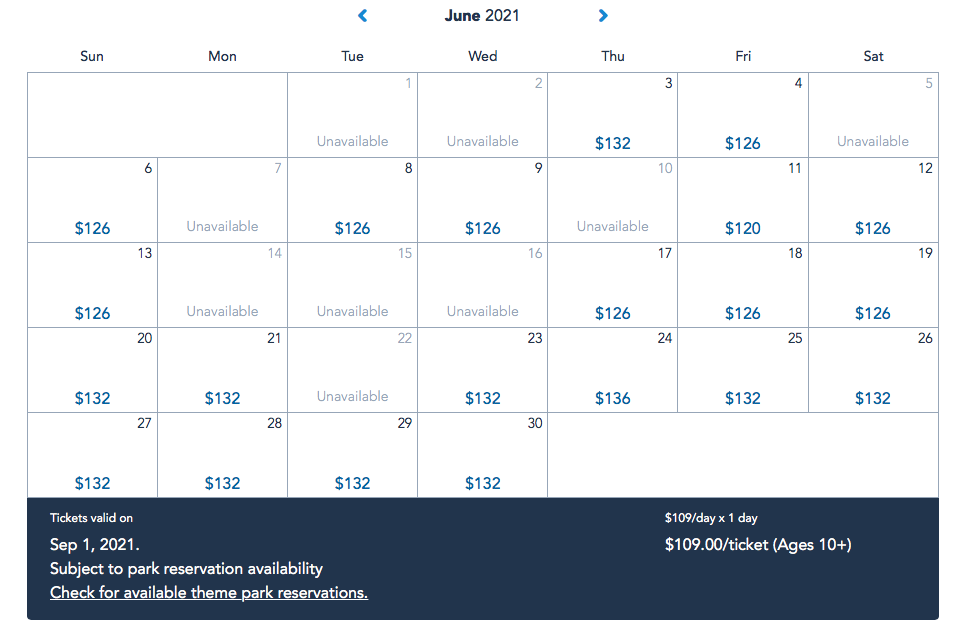This screenshot has width=956, height=631.
Task: Select June 9 on calendar
Action: tap(483, 200)
